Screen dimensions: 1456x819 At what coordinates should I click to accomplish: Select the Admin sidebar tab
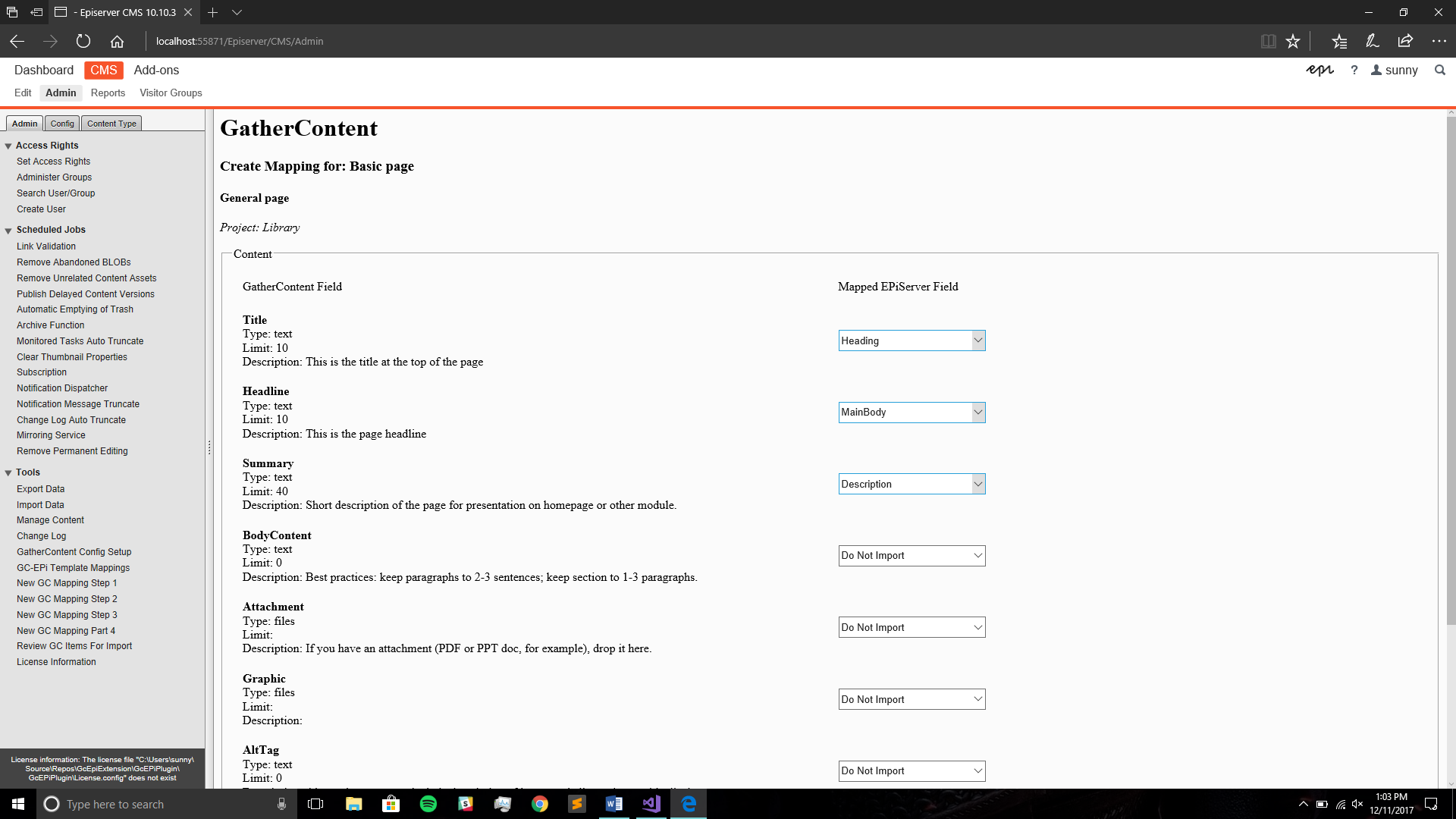click(24, 124)
